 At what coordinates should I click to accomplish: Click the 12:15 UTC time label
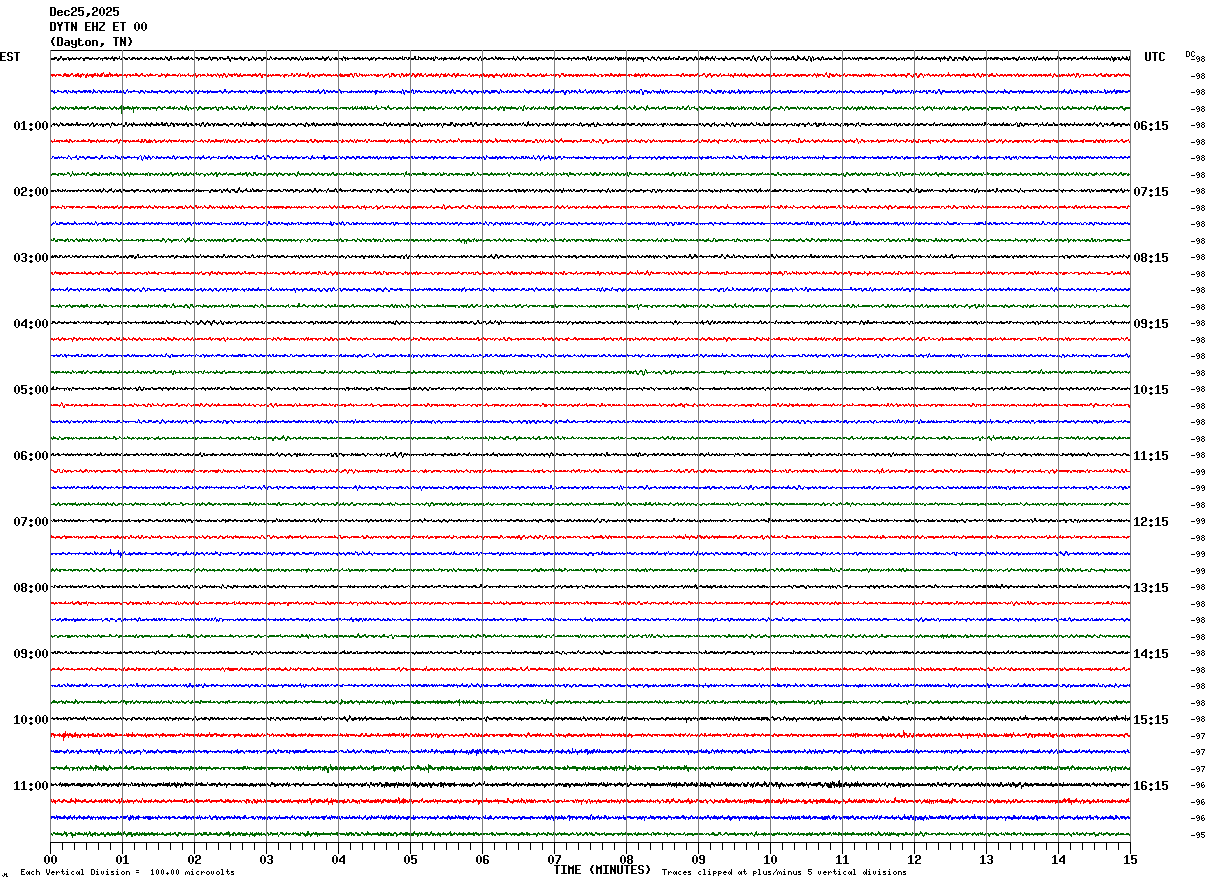(x=1150, y=522)
